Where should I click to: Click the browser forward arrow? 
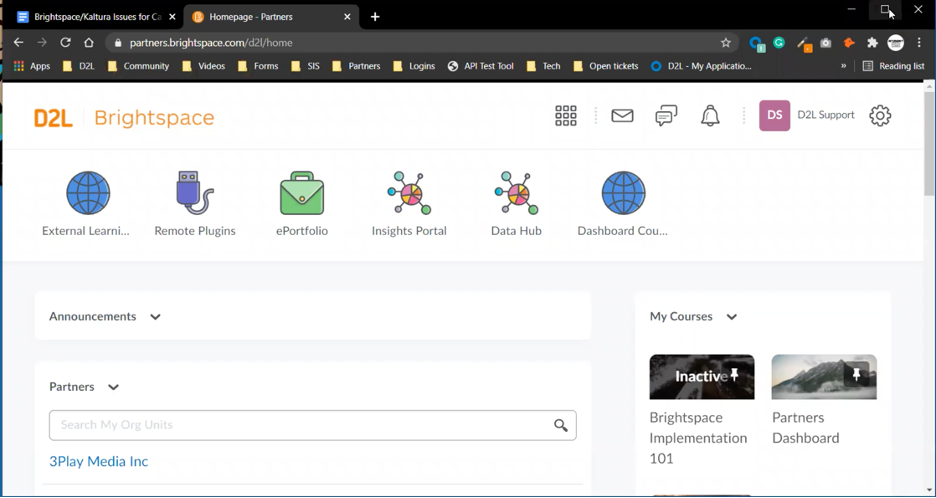click(42, 42)
